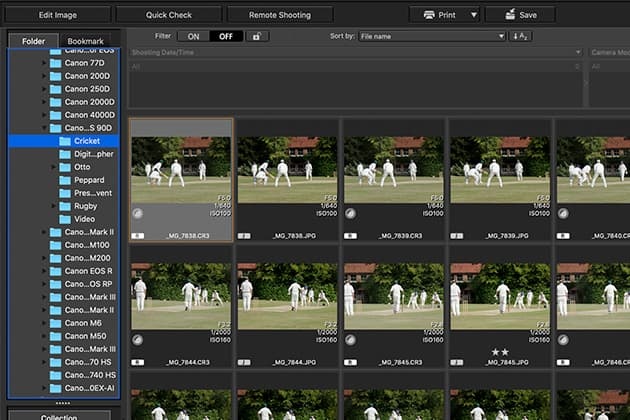This screenshot has height=420, width=630.
Task: Switch to the Bookmark tab
Action: [86, 41]
